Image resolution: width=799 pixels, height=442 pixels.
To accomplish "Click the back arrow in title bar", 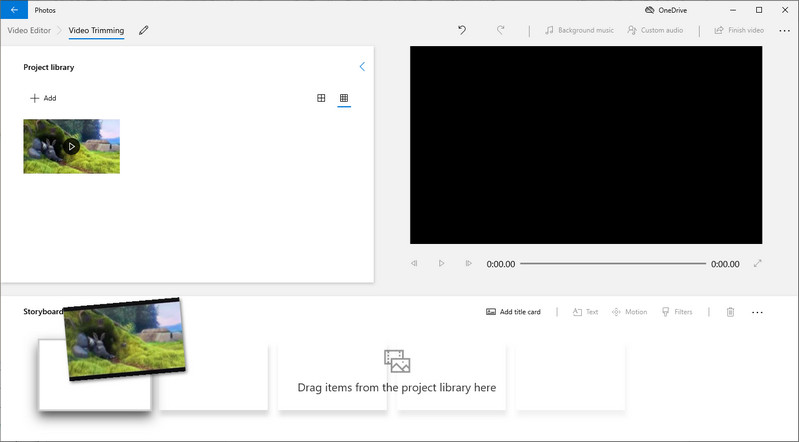I will (14, 9).
